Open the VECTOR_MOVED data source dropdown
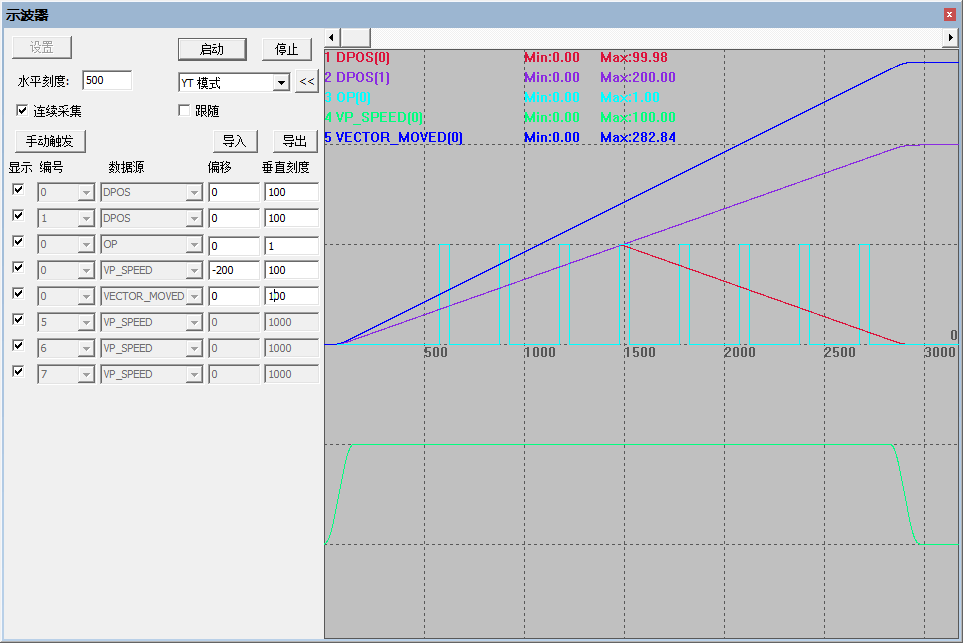This screenshot has height=643, width=963. point(194,297)
